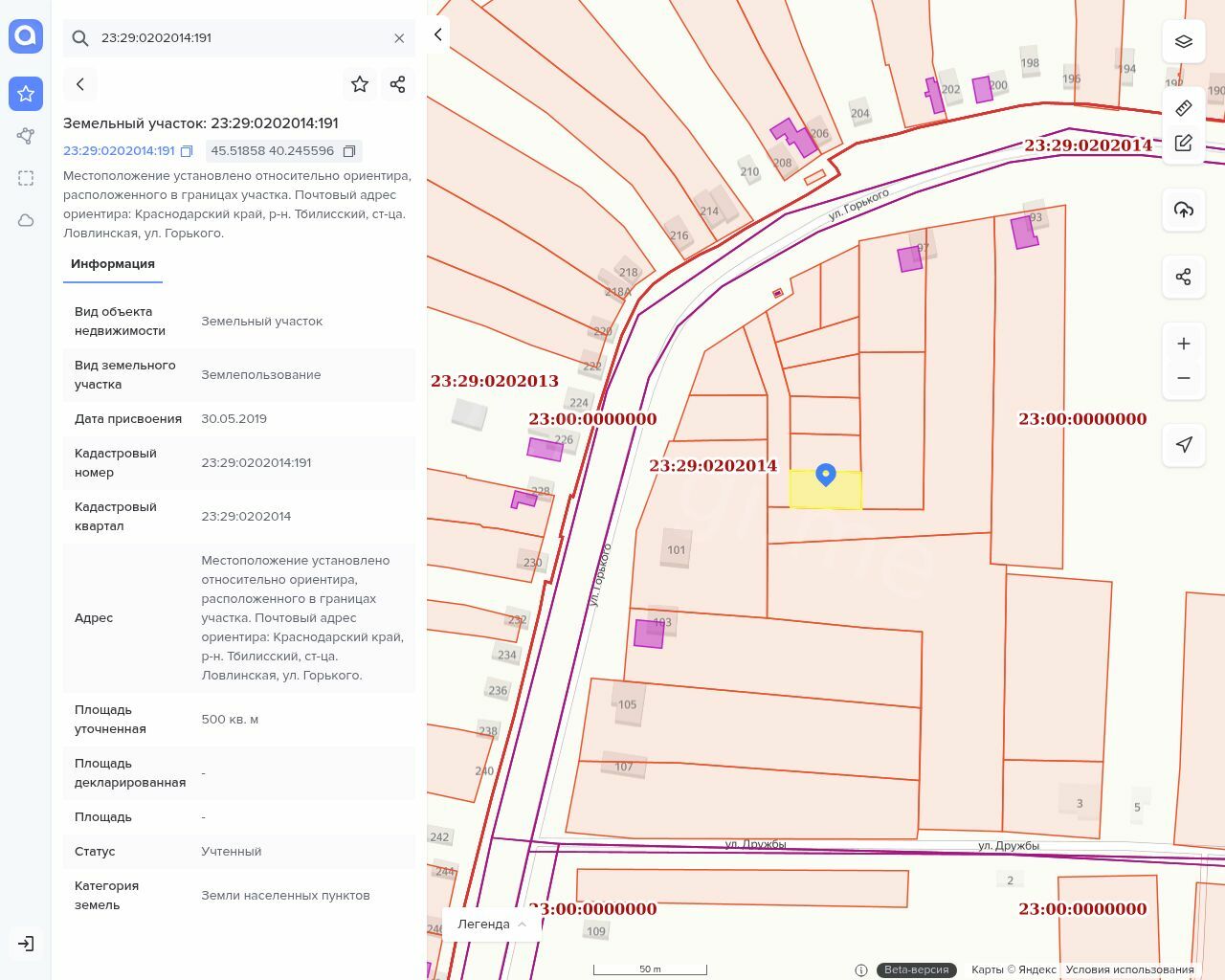Image resolution: width=1225 pixels, height=980 pixels.
Task: Open the cloud icon in left sidebar
Action: coord(26,220)
